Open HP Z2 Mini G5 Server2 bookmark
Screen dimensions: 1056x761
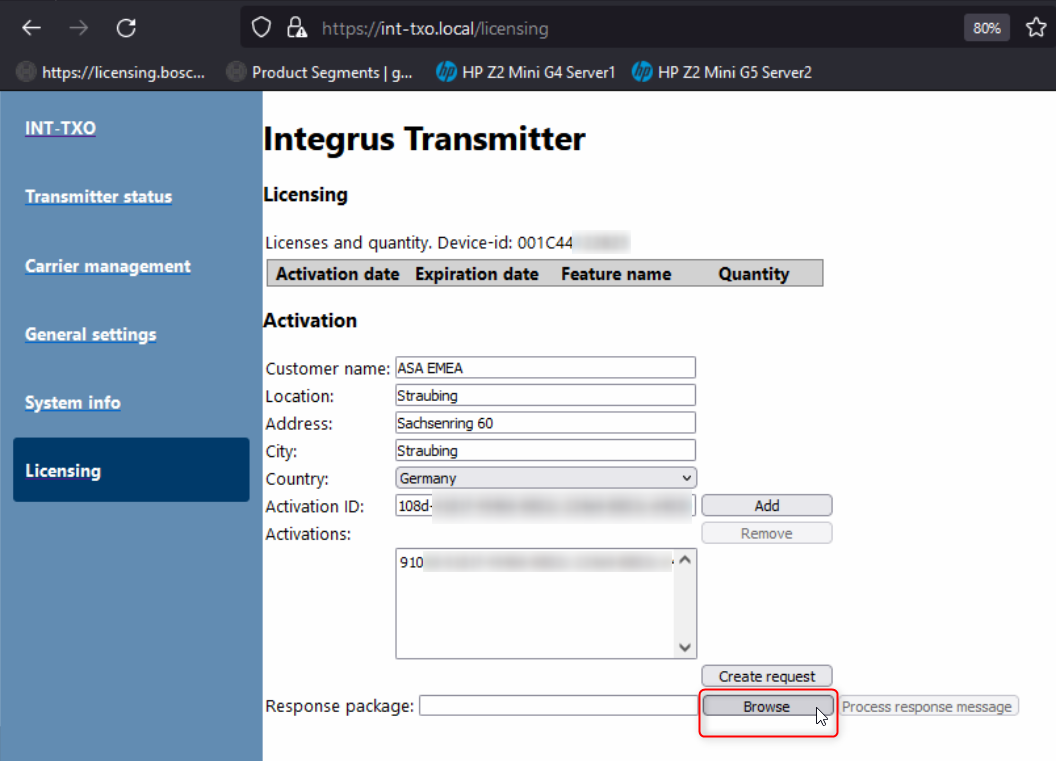[722, 72]
